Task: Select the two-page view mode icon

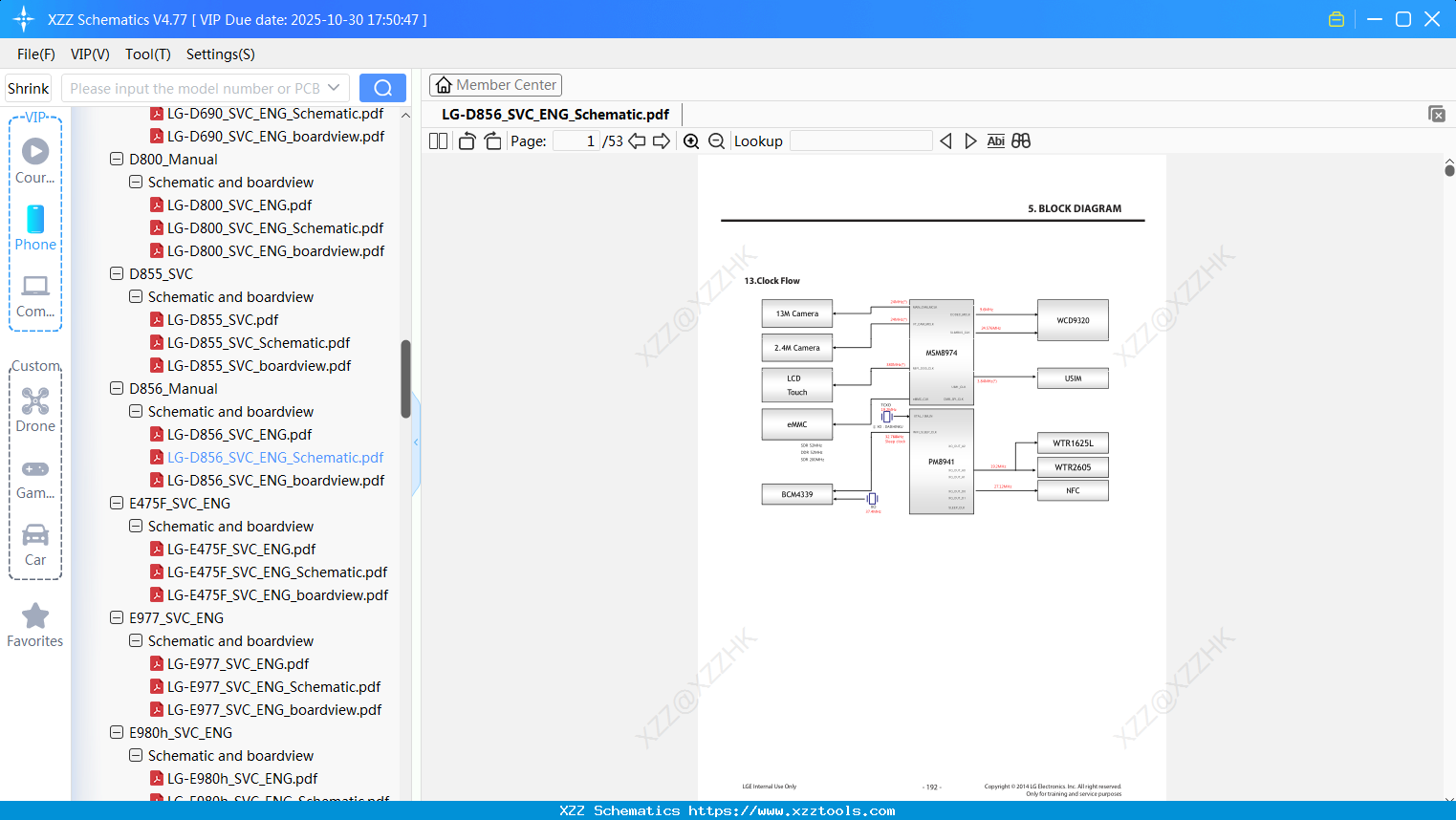Action: tap(437, 140)
